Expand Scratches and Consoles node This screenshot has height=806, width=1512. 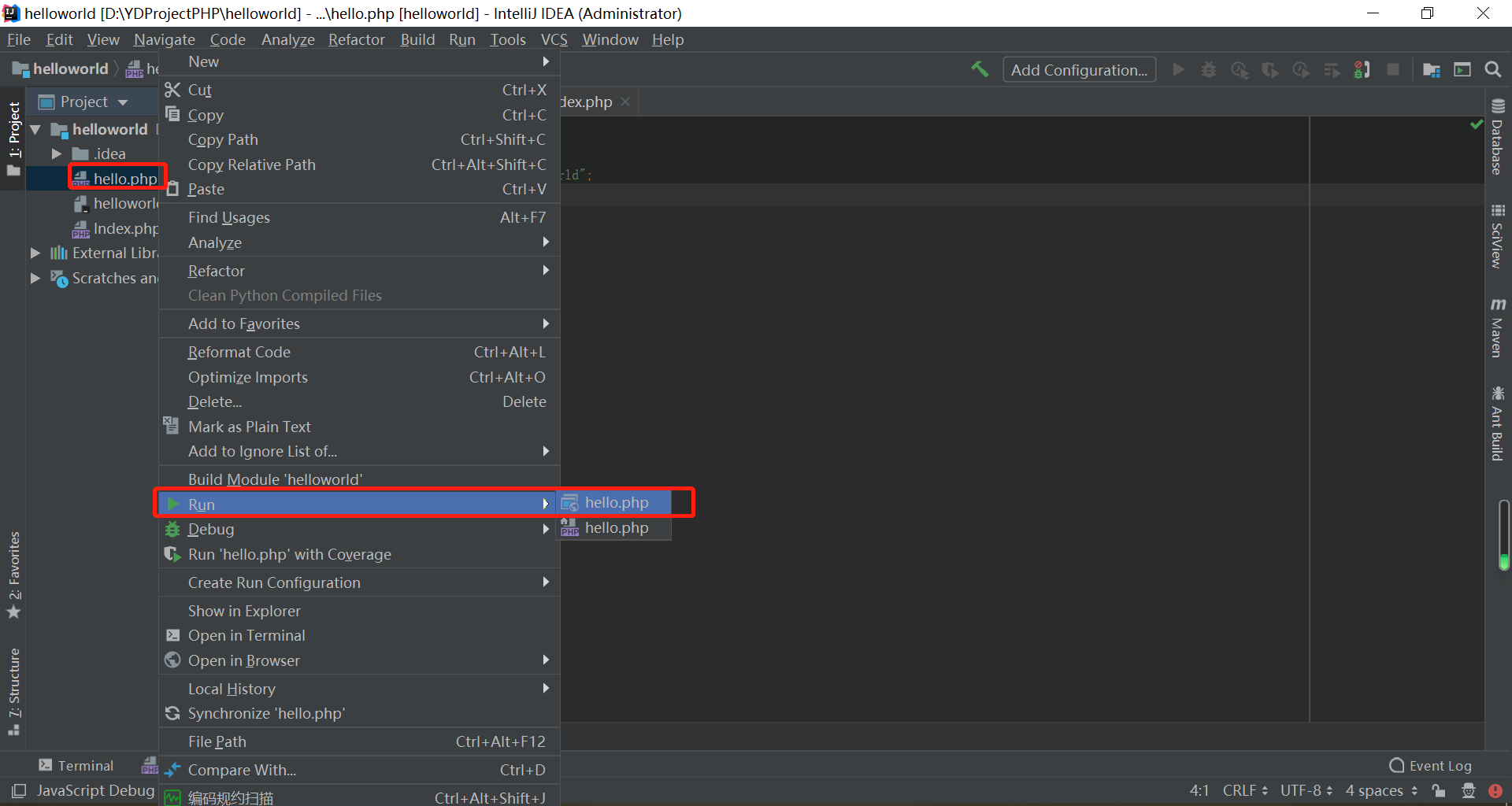[35, 278]
